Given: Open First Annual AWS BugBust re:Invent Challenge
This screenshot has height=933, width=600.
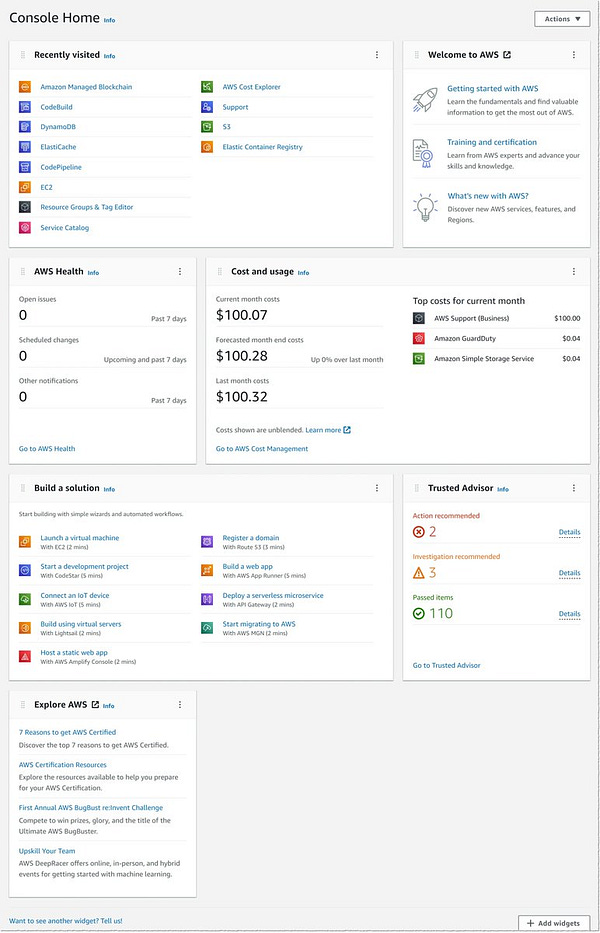Looking at the screenshot, I should (90, 807).
